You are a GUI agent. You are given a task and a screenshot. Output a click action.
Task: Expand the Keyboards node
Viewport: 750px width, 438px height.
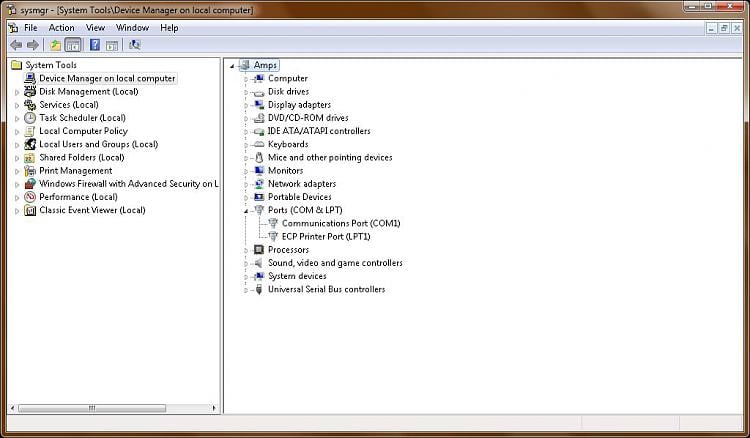tap(246, 145)
